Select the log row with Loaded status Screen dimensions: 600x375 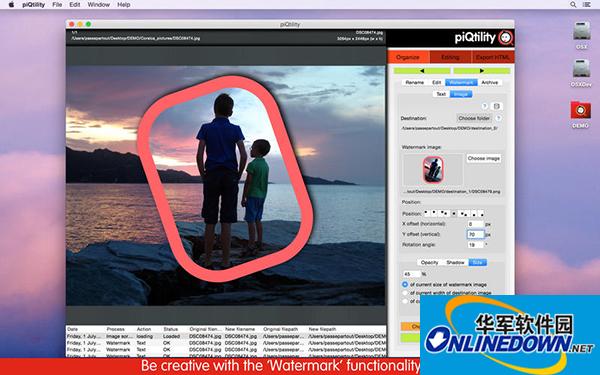(226, 336)
